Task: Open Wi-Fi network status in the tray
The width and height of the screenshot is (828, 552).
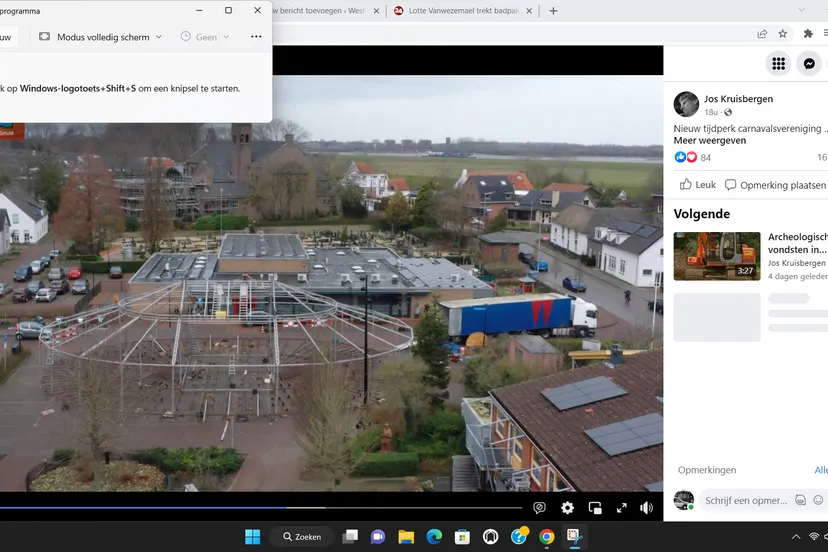Action: point(814,537)
